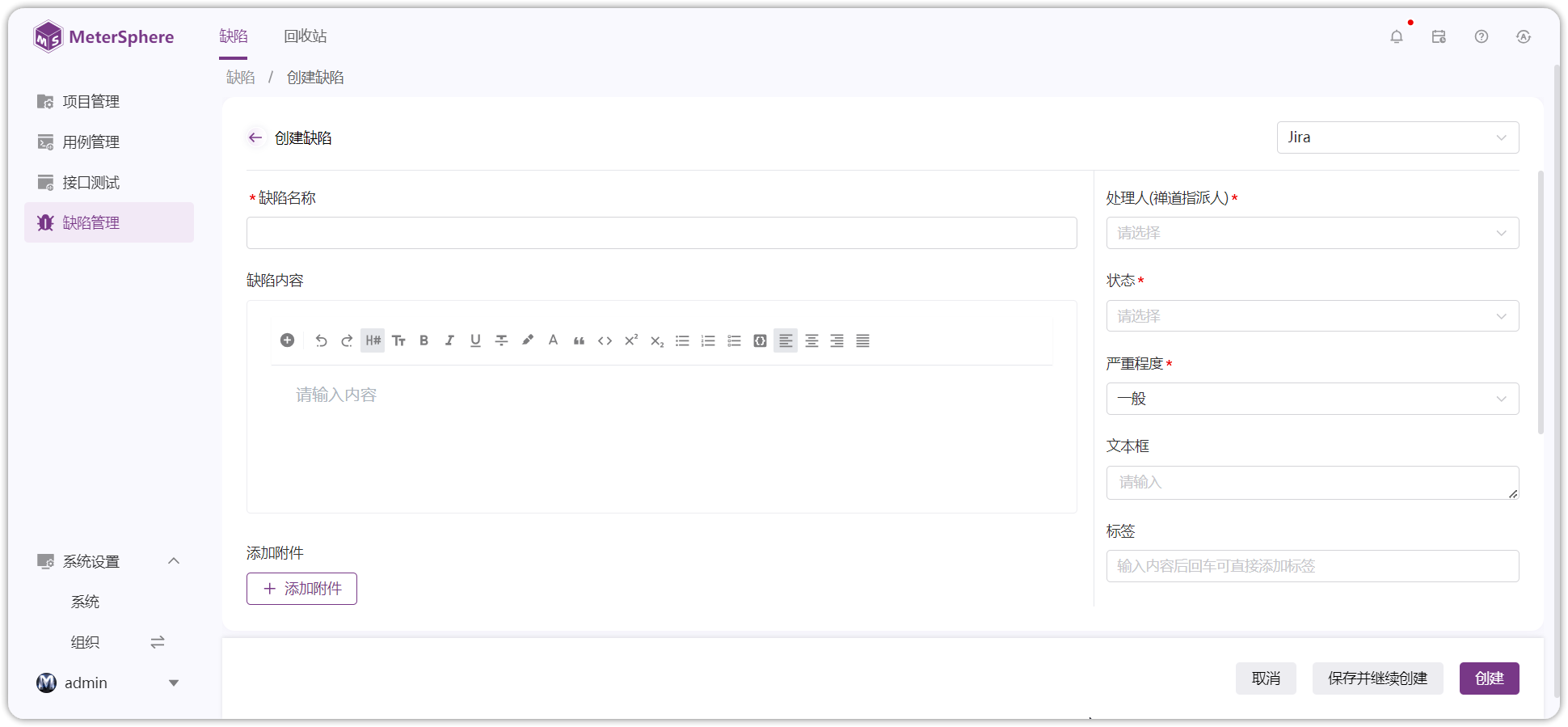Click 保存并继续创建 button
The image size is (1568, 727).
(x=1377, y=678)
